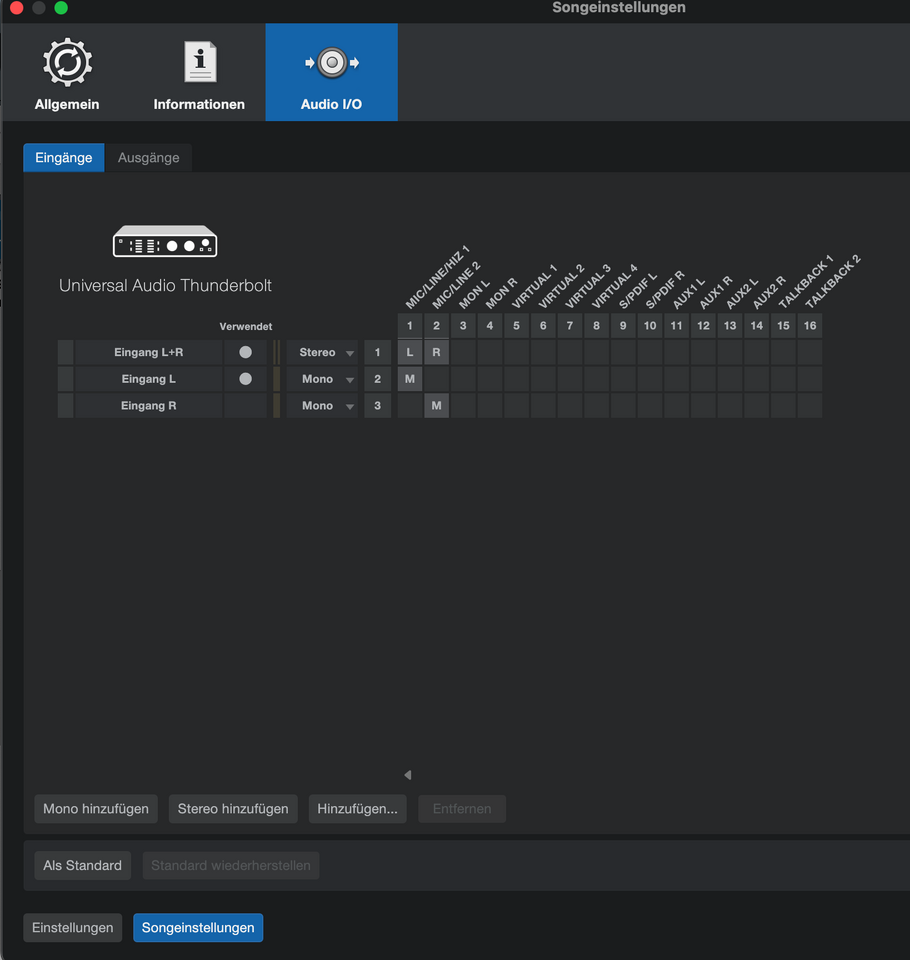910x960 pixels.
Task: Click column header 16 TALKBACK 2
Action: (x=810, y=326)
